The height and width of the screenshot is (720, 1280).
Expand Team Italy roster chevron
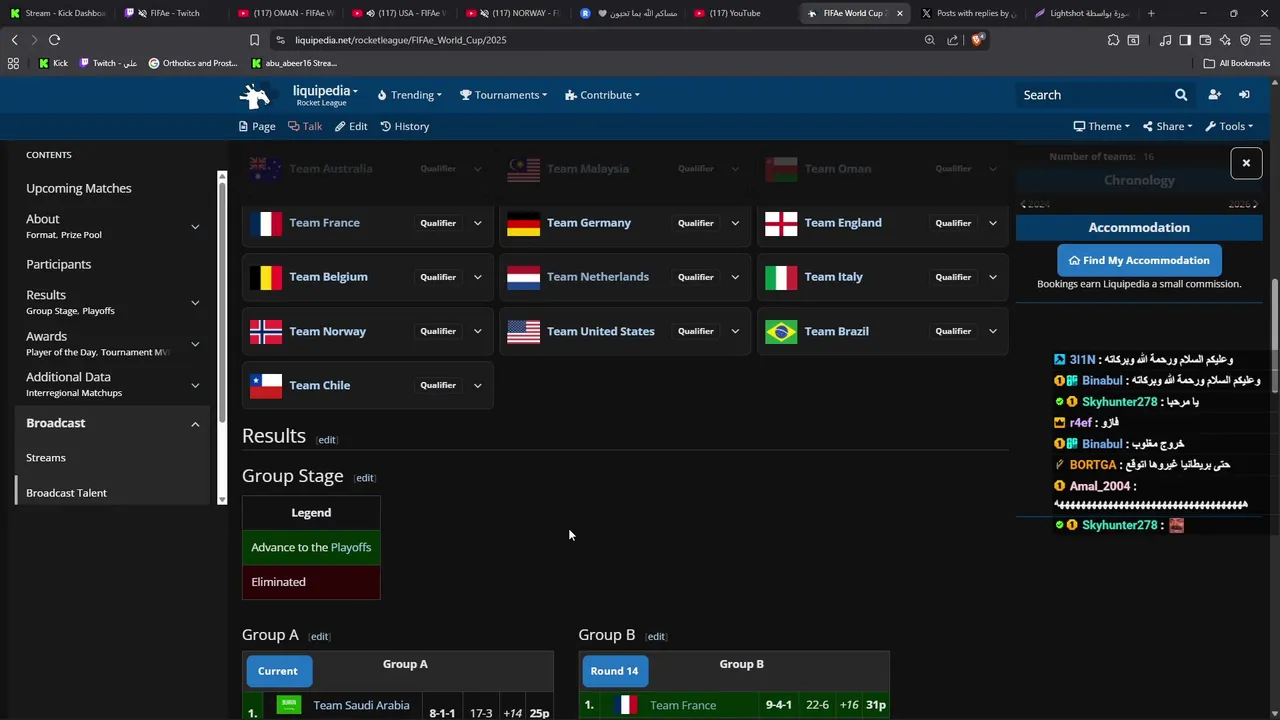point(993,277)
